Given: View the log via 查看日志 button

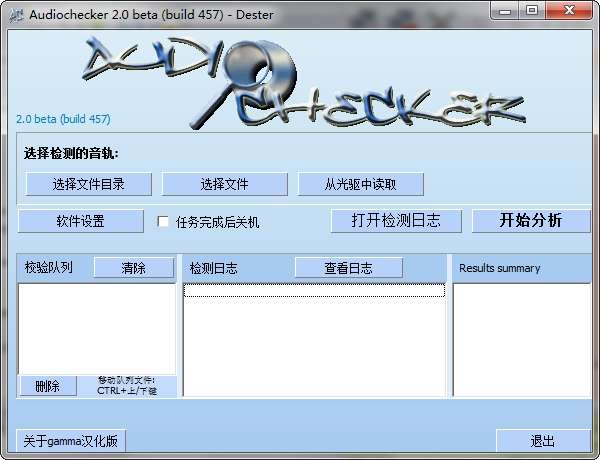Looking at the screenshot, I should tap(349, 268).
